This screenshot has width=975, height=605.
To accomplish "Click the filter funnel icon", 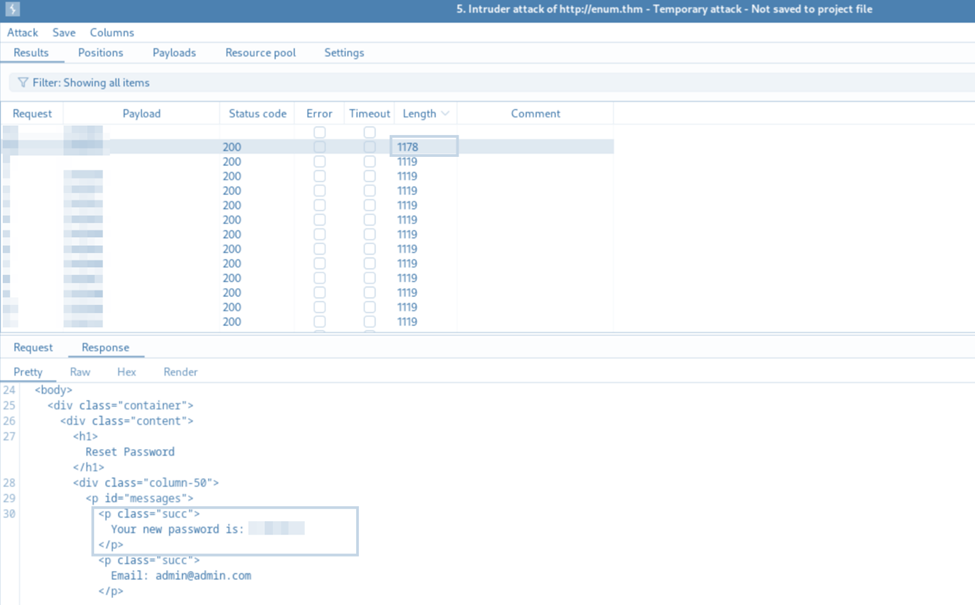I will 23,82.
